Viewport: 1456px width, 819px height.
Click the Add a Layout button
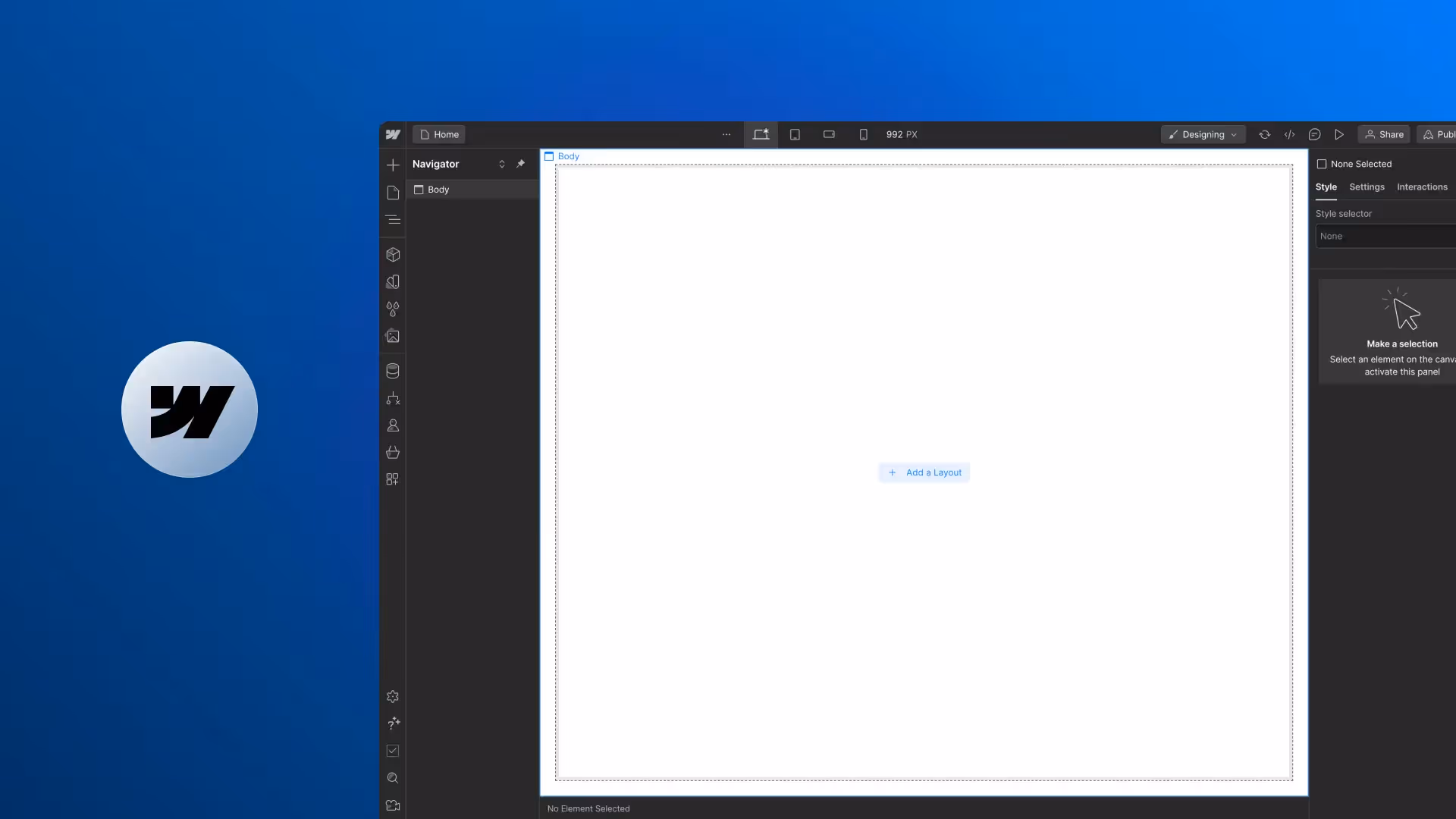click(x=924, y=472)
